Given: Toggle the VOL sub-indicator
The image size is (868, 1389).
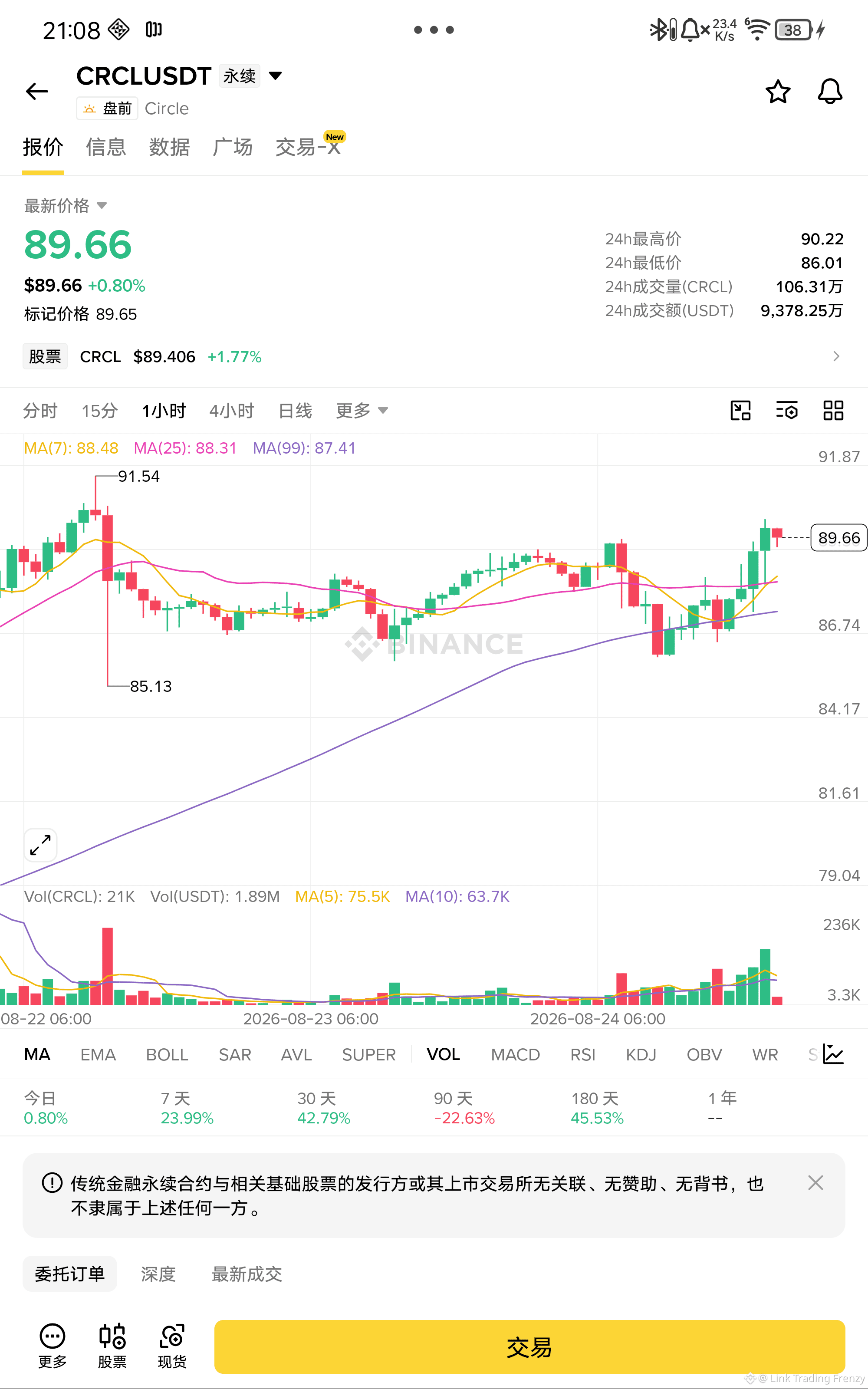Looking at the screenshot, I should (443, 1054).
